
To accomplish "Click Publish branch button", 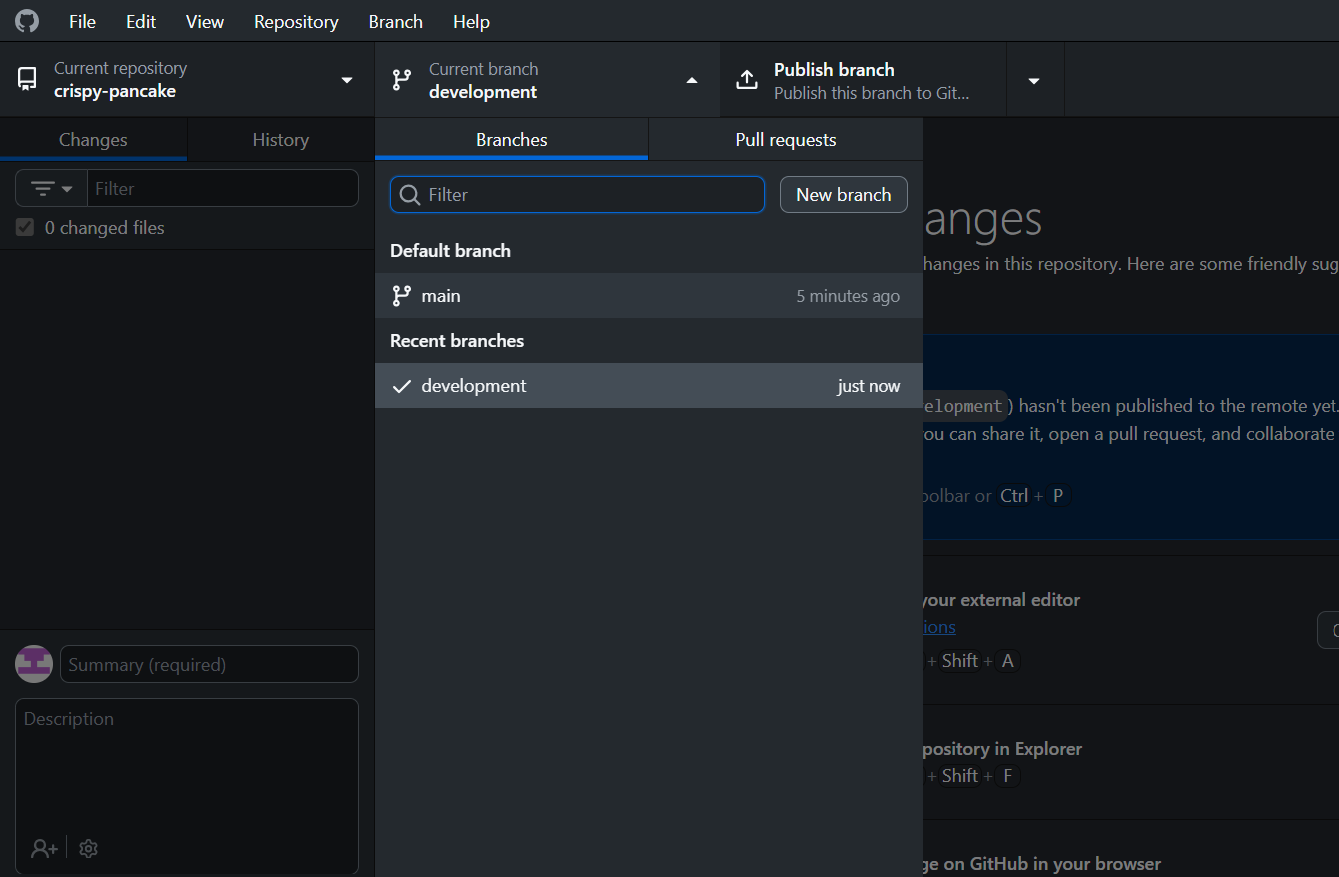I will 863,80.
